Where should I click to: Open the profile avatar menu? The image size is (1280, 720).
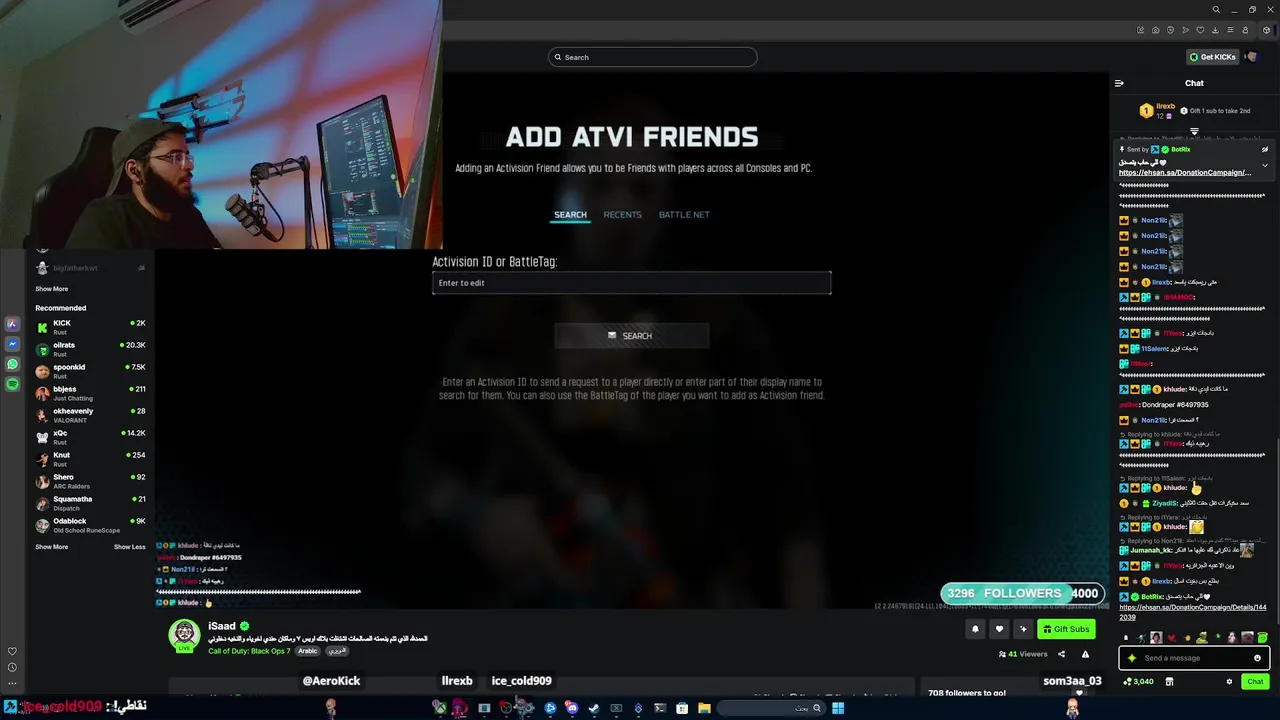pyautogui.click(x=1250, y=57)
